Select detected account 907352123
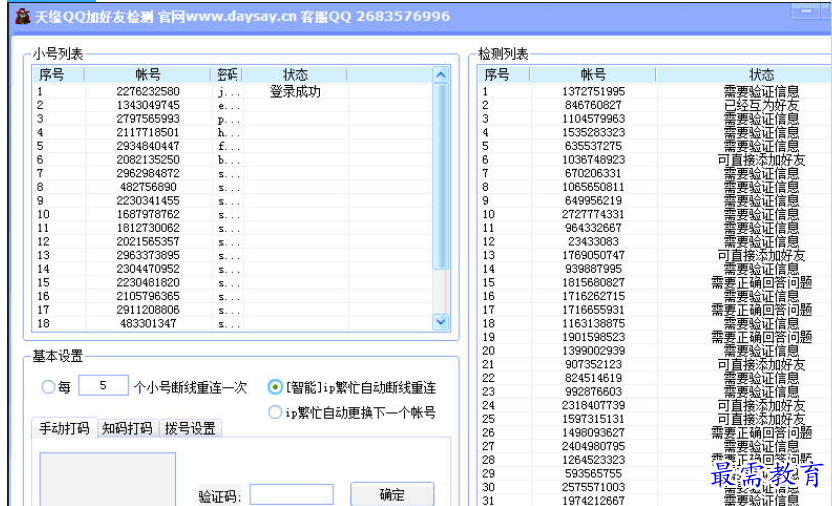Screen dimensions: 832x506 593,364
